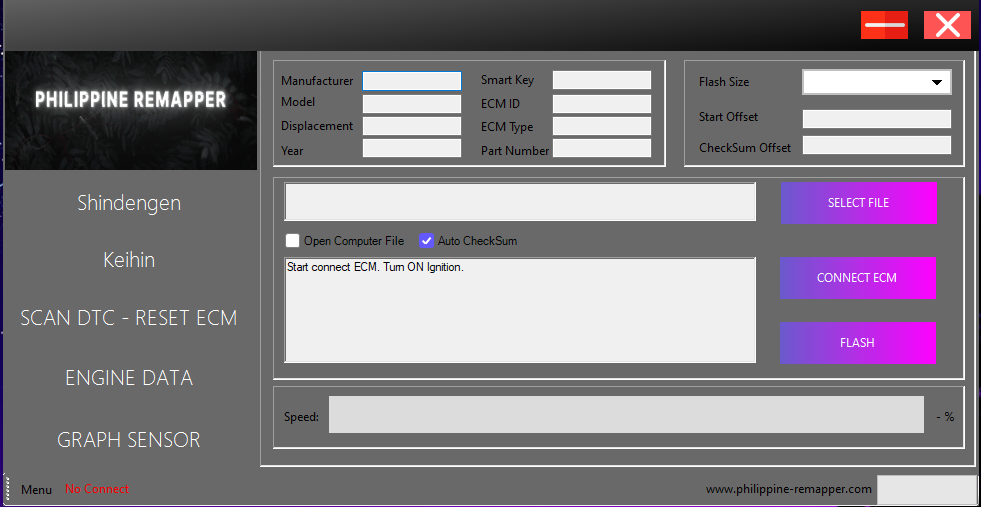Uncheck the Auto CheckSum checkbox

point(427,241)
